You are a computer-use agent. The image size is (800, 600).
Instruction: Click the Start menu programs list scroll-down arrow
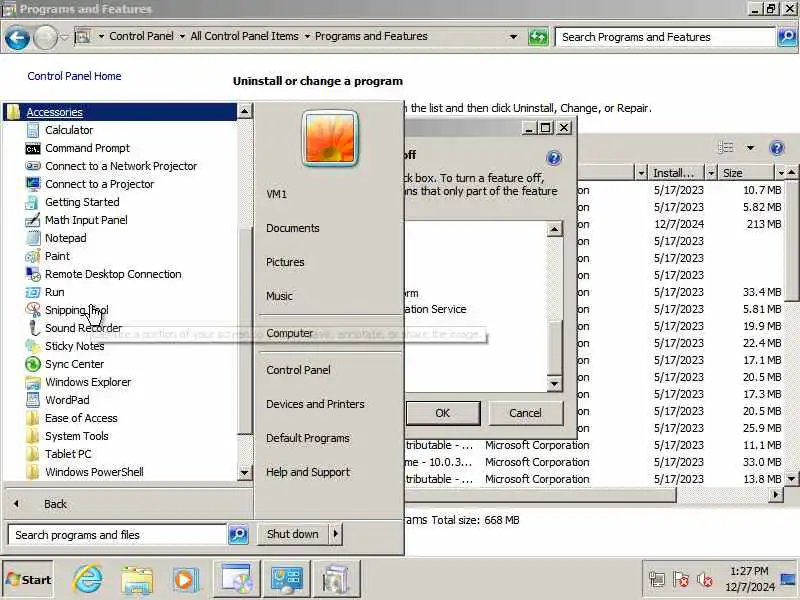244,473
